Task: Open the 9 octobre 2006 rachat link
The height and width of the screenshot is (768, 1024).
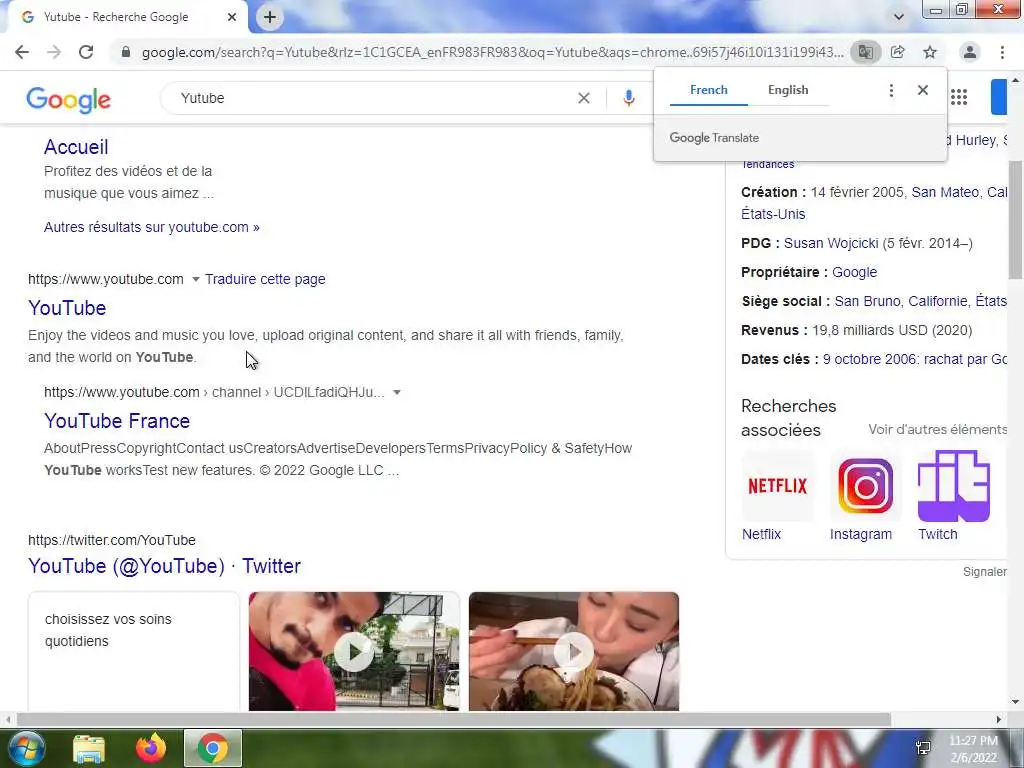Action: point(915,359)
